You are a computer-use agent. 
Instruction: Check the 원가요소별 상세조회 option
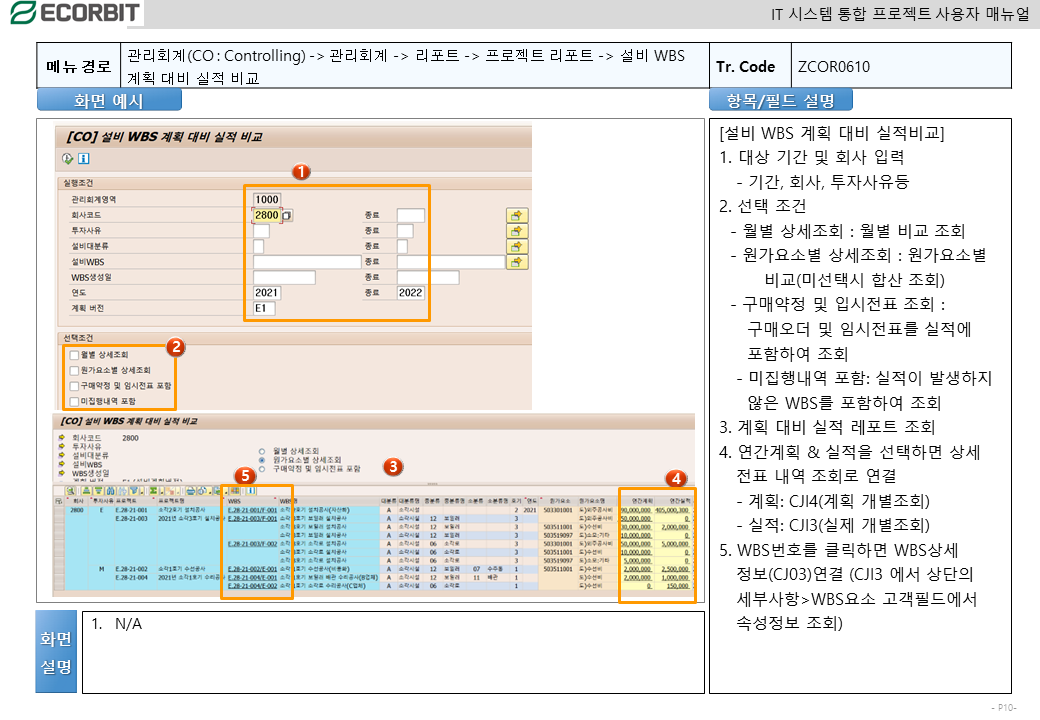click(x=74, y=370)
